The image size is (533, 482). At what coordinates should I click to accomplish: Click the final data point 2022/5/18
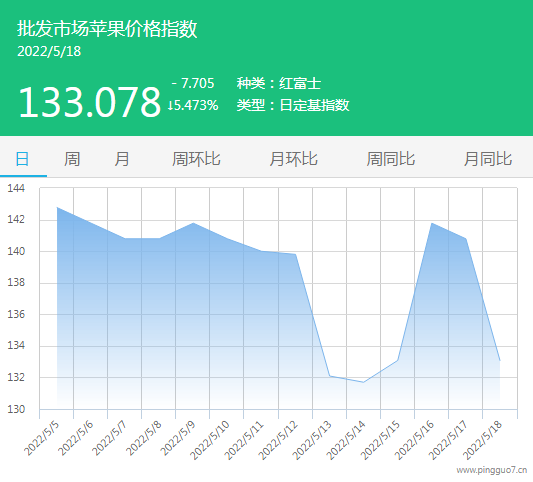click(500, 360)
